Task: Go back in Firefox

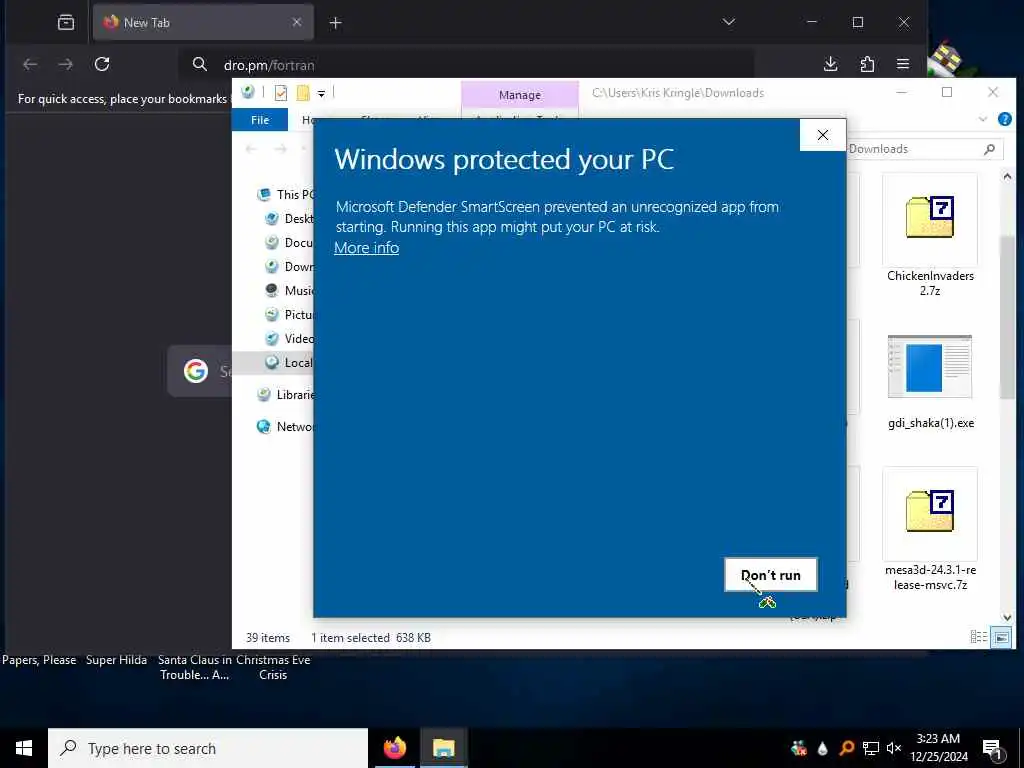Action: tap(30, 64)
